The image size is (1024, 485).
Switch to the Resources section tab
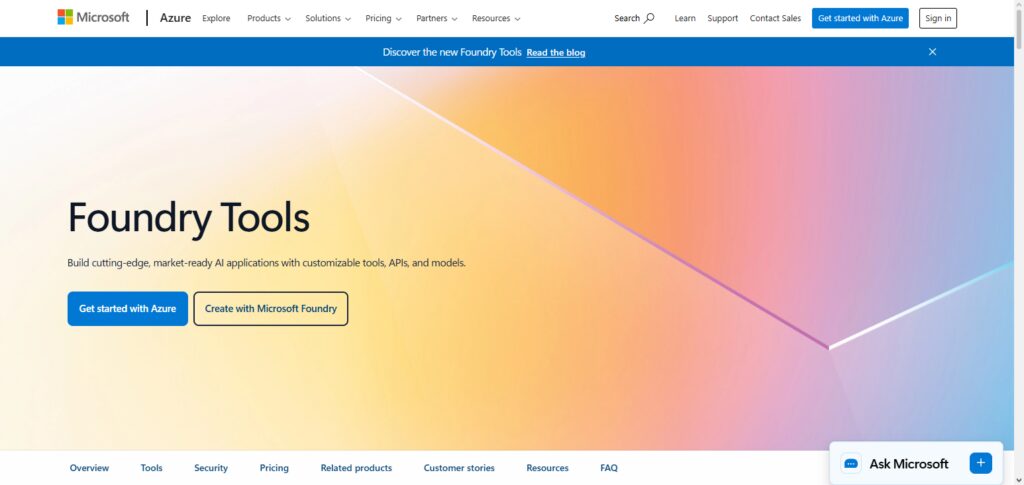547,468
